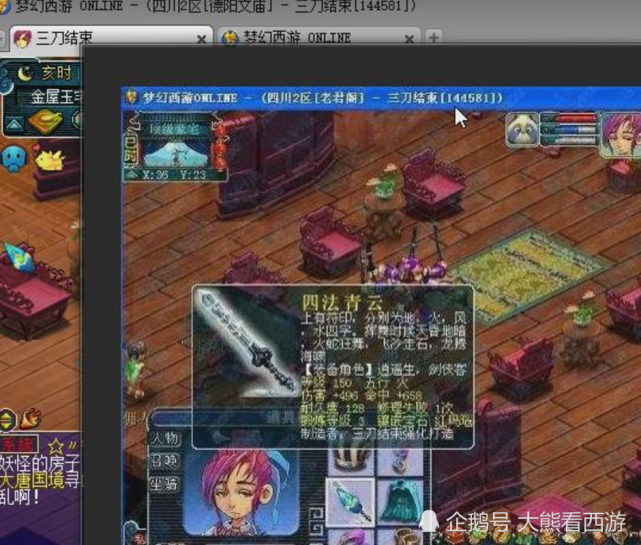The width and height of the screenshot is (641, 545).
Task: Collapse outer minimap with up-arrow icon
Action: (14, 123)
